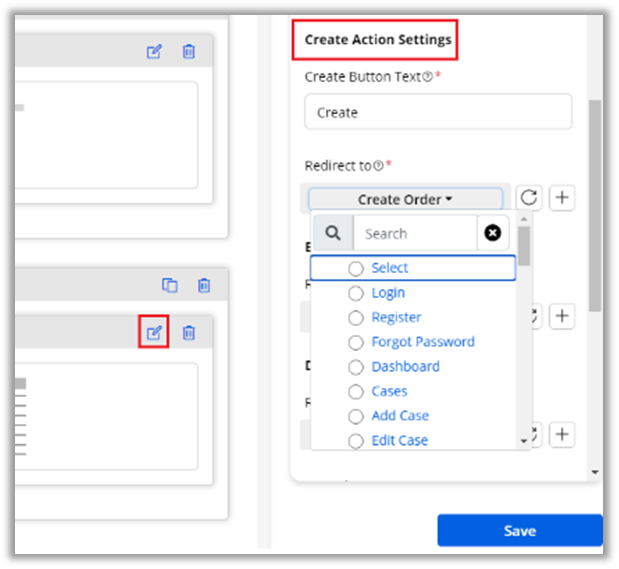619x569 pixels.
Task: Delete the top card using trash icon
Action: (x=189, y=52)
